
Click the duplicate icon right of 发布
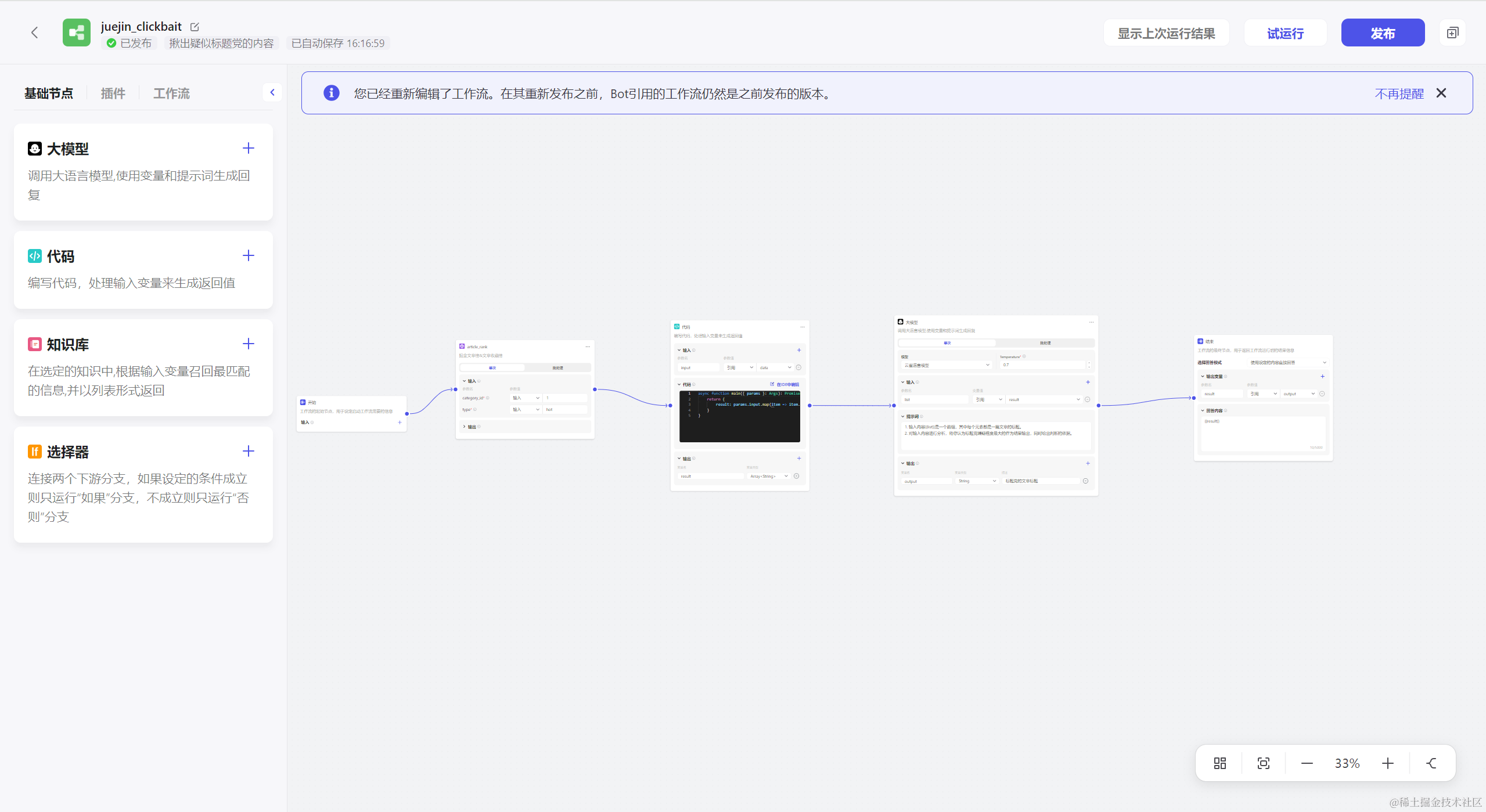pos(1452,33)
